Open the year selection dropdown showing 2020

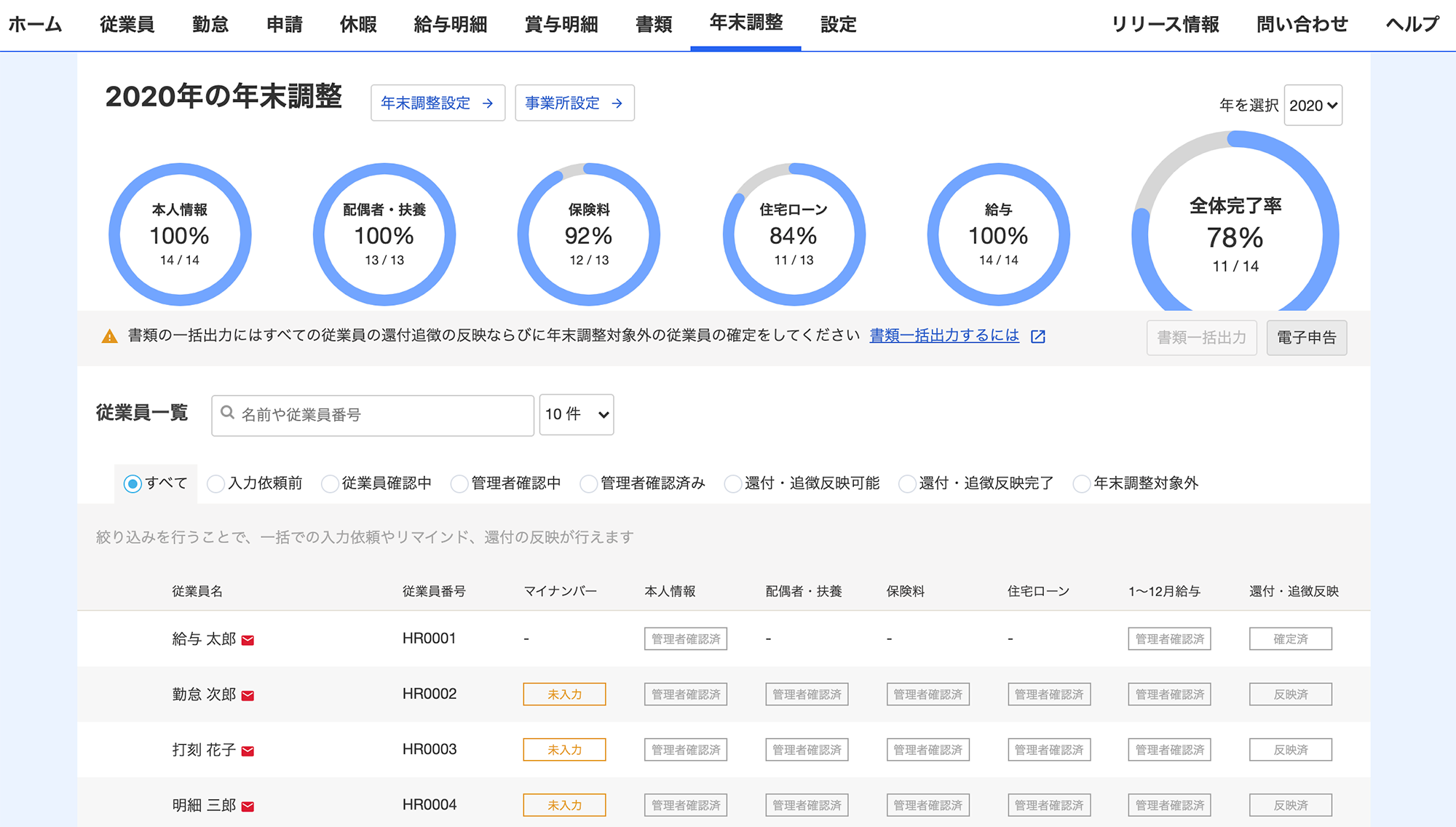click(x=1313, y=106)
